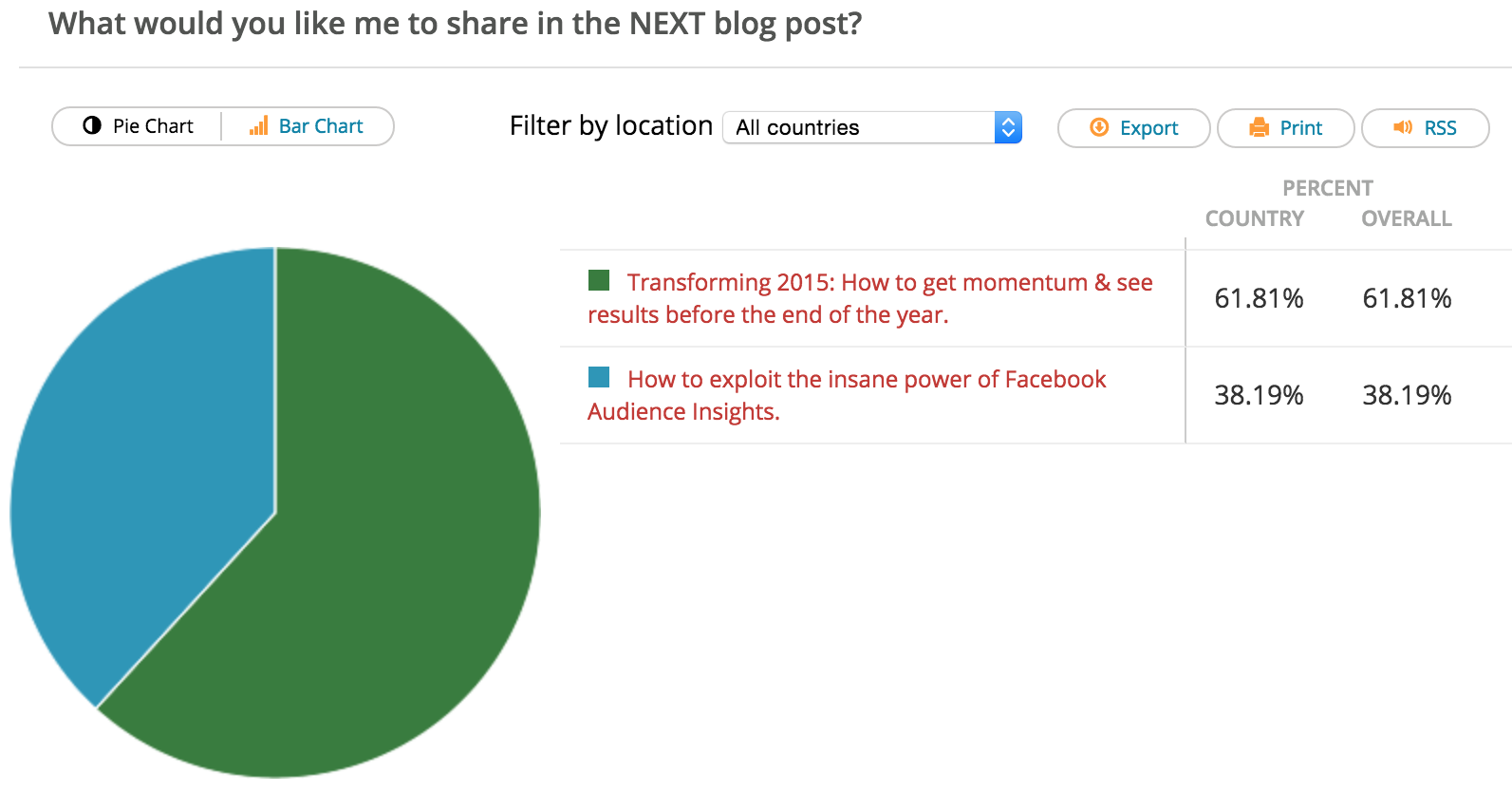Image resolution: width=1512 pixels, height=792 pixels.
Task: Open the Facebook Audience Insights answer link
Action: click(847, 395)
